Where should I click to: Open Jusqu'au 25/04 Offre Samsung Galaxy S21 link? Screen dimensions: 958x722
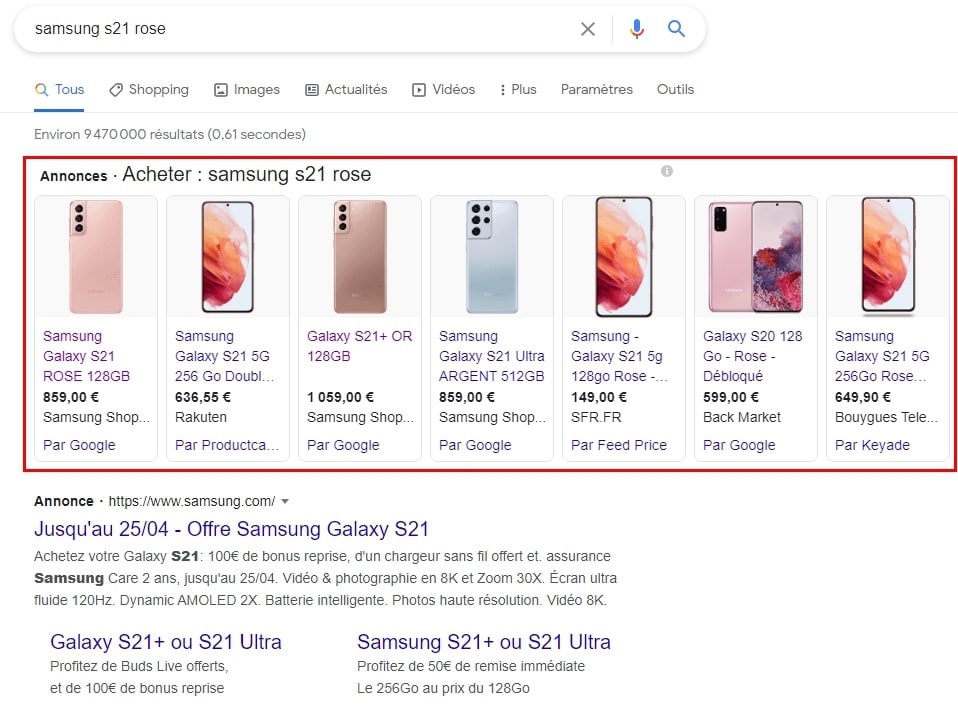point(231,529)
